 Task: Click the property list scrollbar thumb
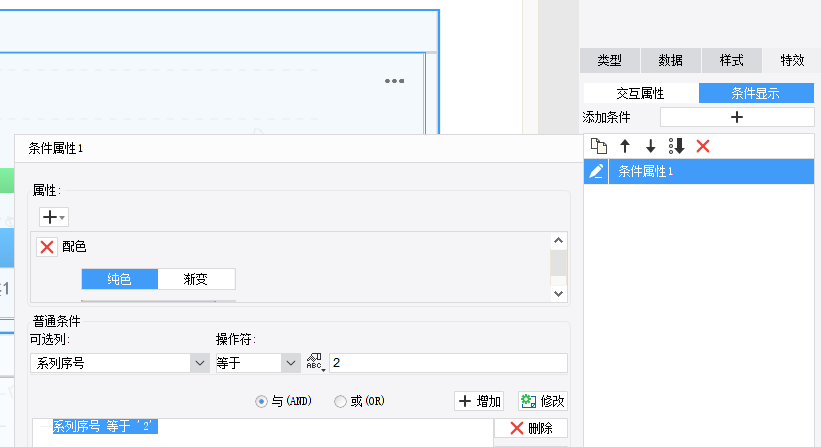click(x=558, y=263)
